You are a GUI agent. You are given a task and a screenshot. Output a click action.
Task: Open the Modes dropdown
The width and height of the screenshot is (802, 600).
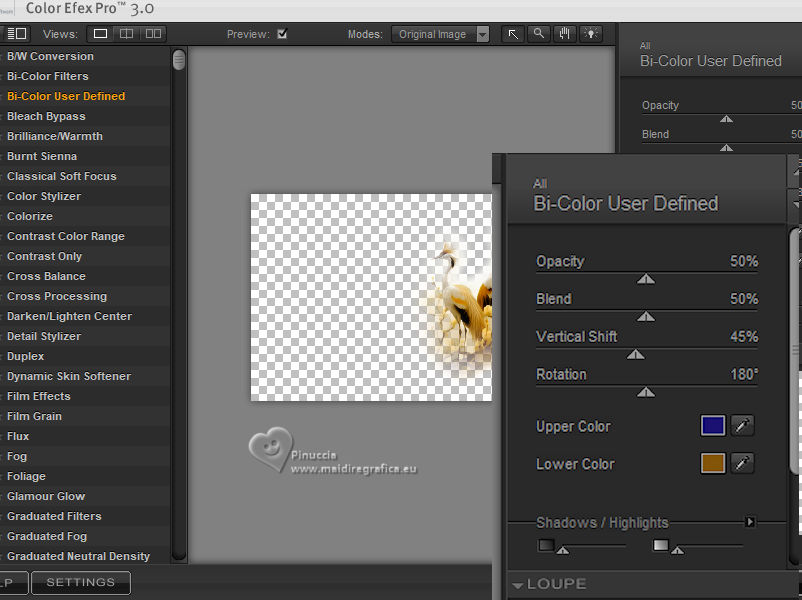click(x=483, y=34)
